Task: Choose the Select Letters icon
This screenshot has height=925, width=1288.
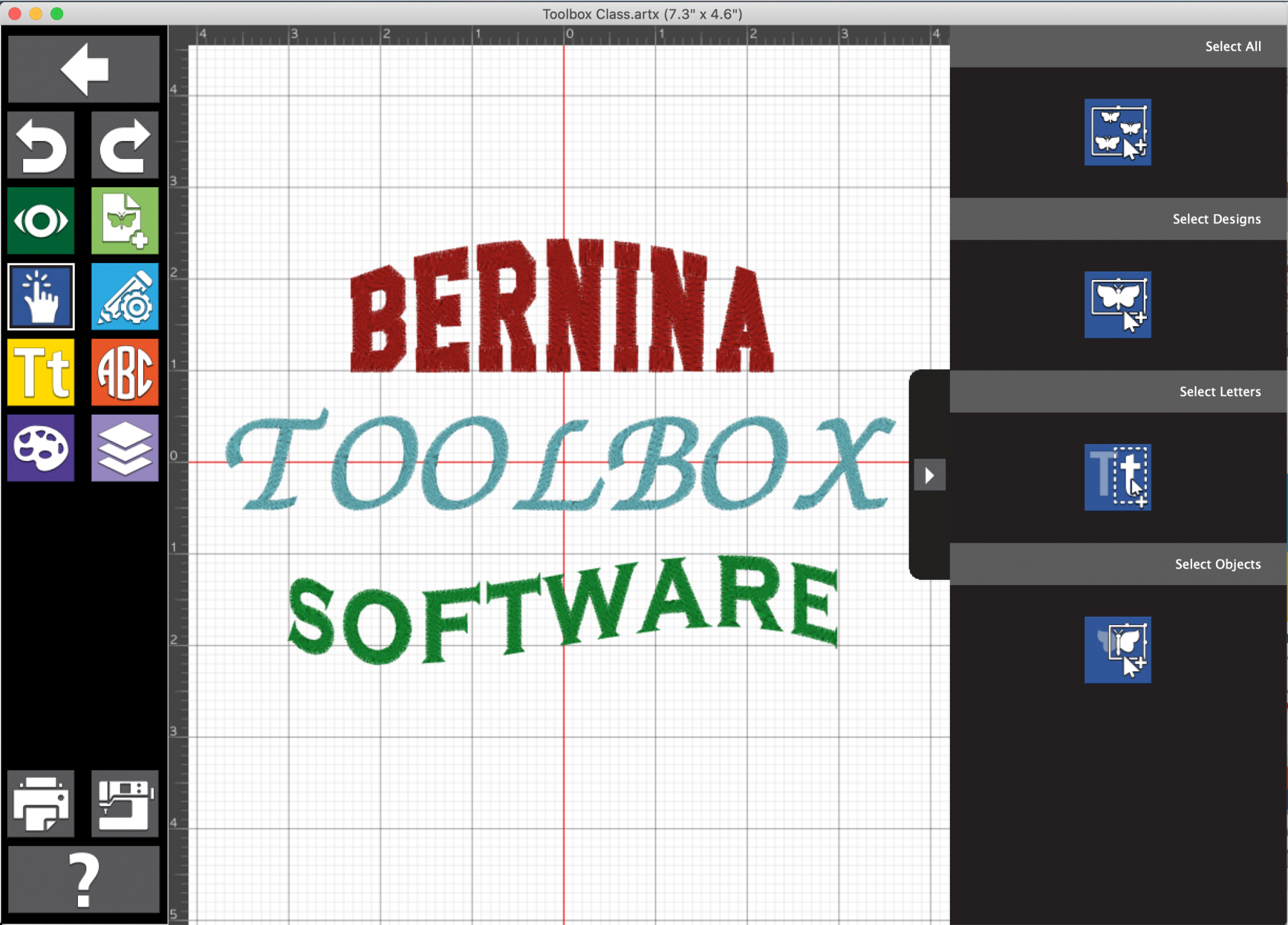Action: tap(1118, 477)
